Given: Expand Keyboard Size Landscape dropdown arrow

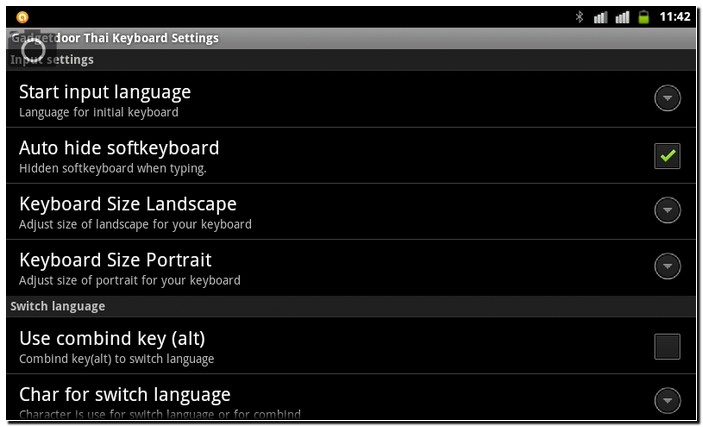Looking at the screenshot, I should [667, 210].
